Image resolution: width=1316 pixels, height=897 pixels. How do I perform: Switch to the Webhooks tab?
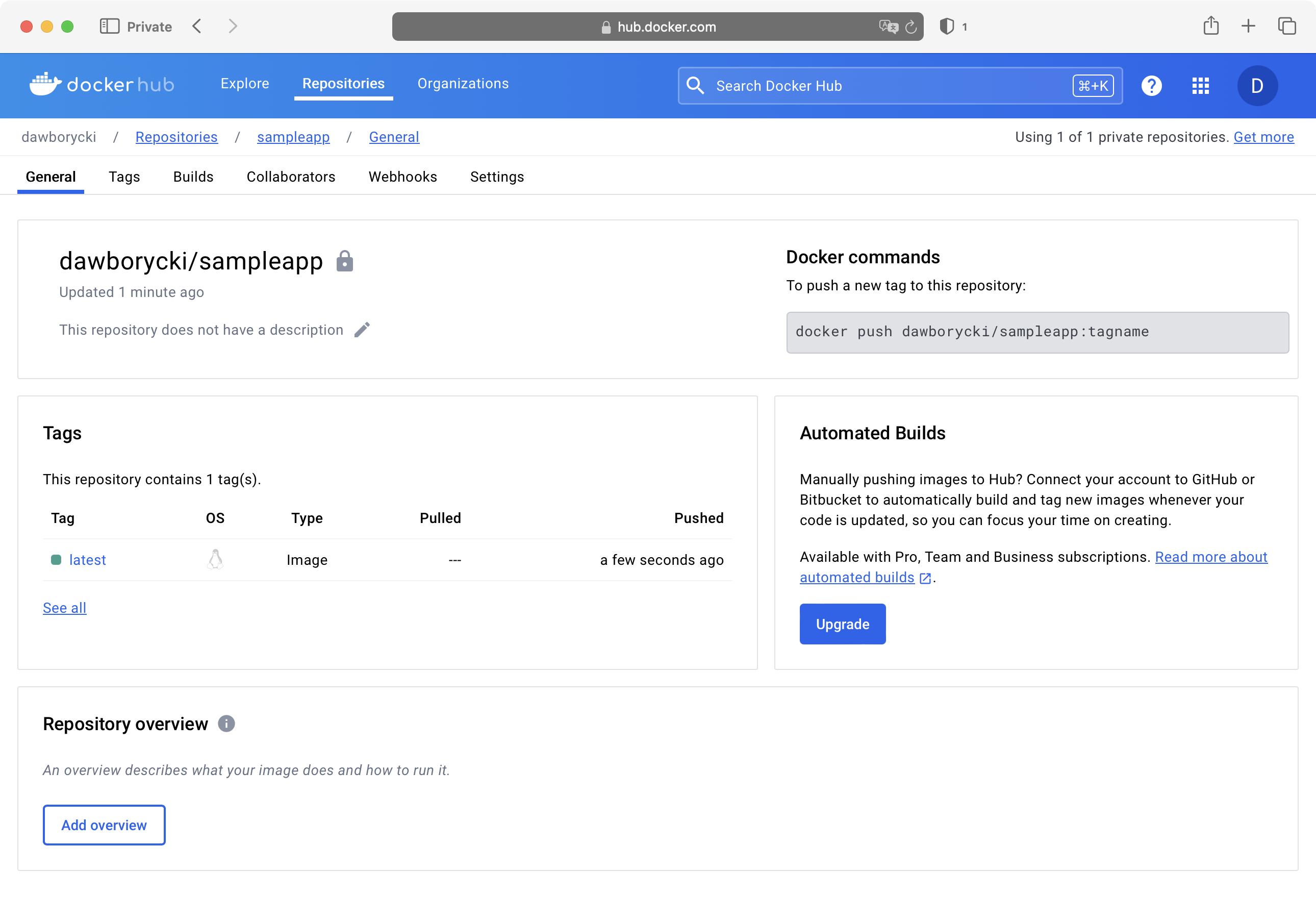402,177
